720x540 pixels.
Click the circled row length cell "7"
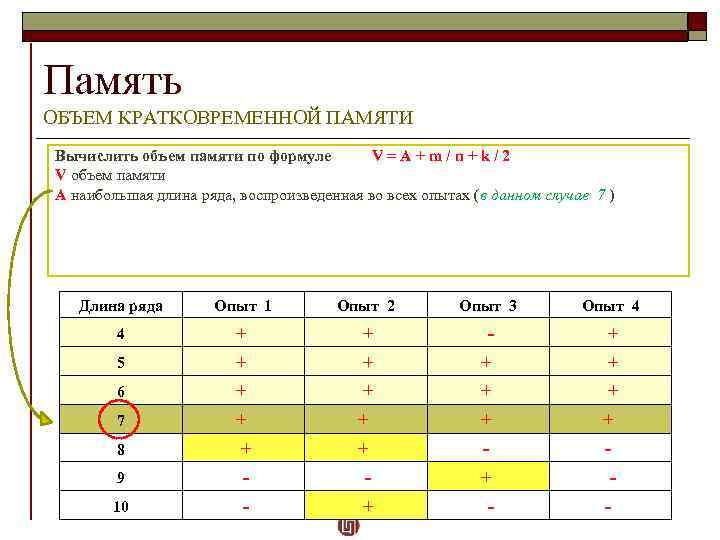click(120, 420)
